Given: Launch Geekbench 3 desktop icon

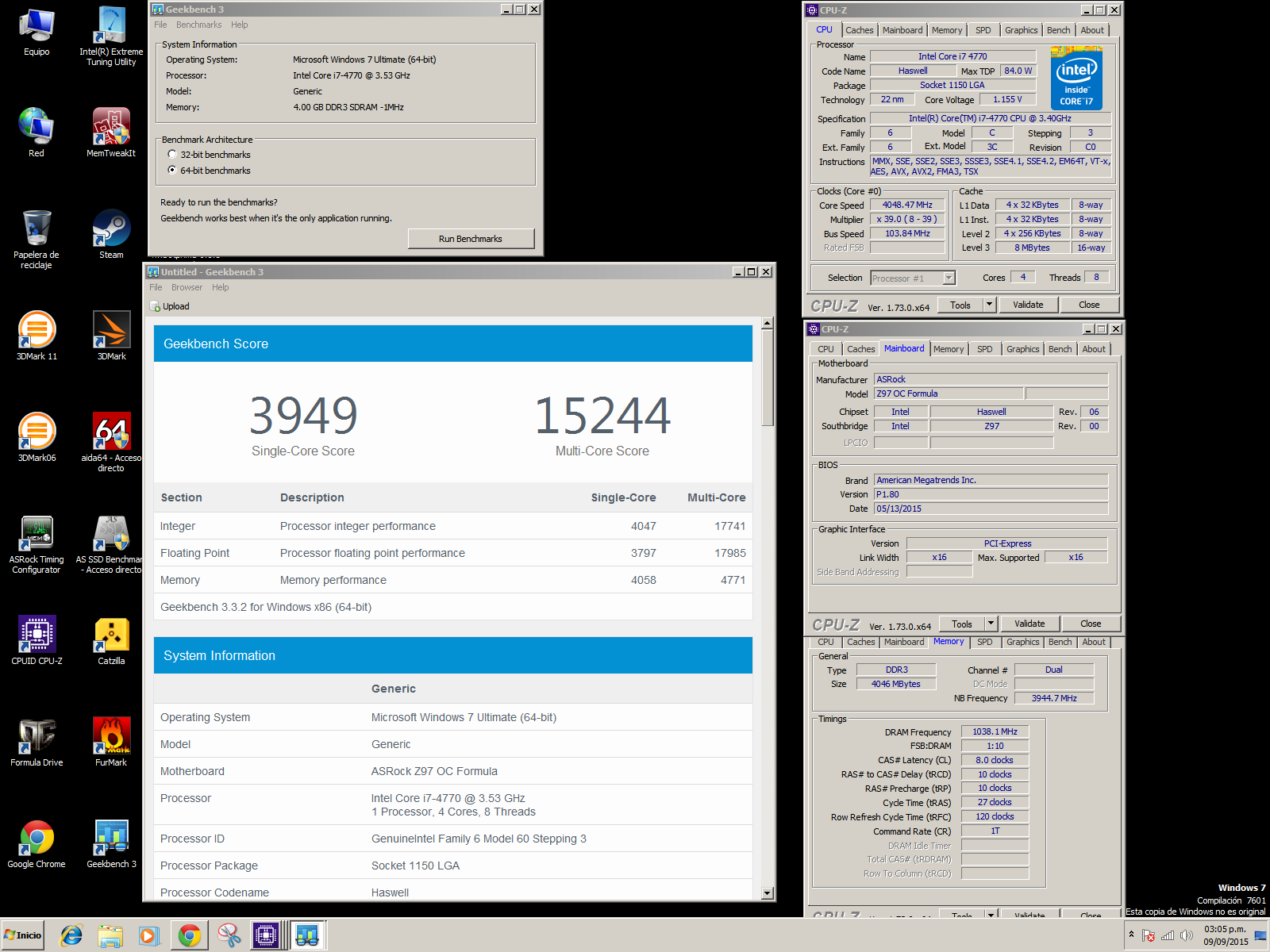Looking at the screenshot, I should 111,843.
